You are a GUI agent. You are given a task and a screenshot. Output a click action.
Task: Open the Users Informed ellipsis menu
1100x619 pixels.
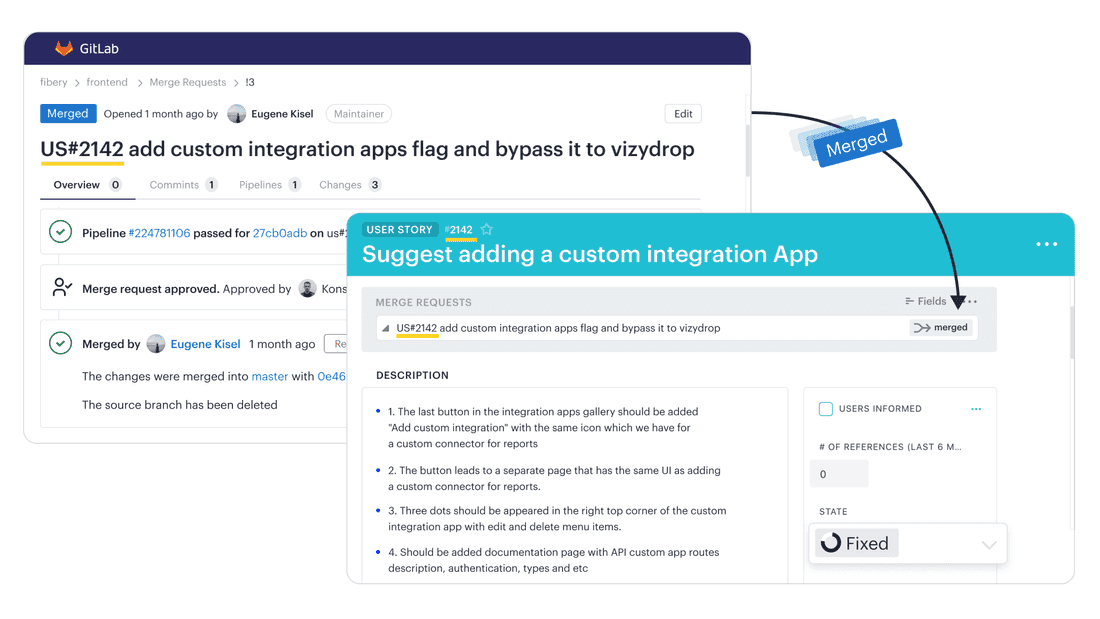(976, 408)
